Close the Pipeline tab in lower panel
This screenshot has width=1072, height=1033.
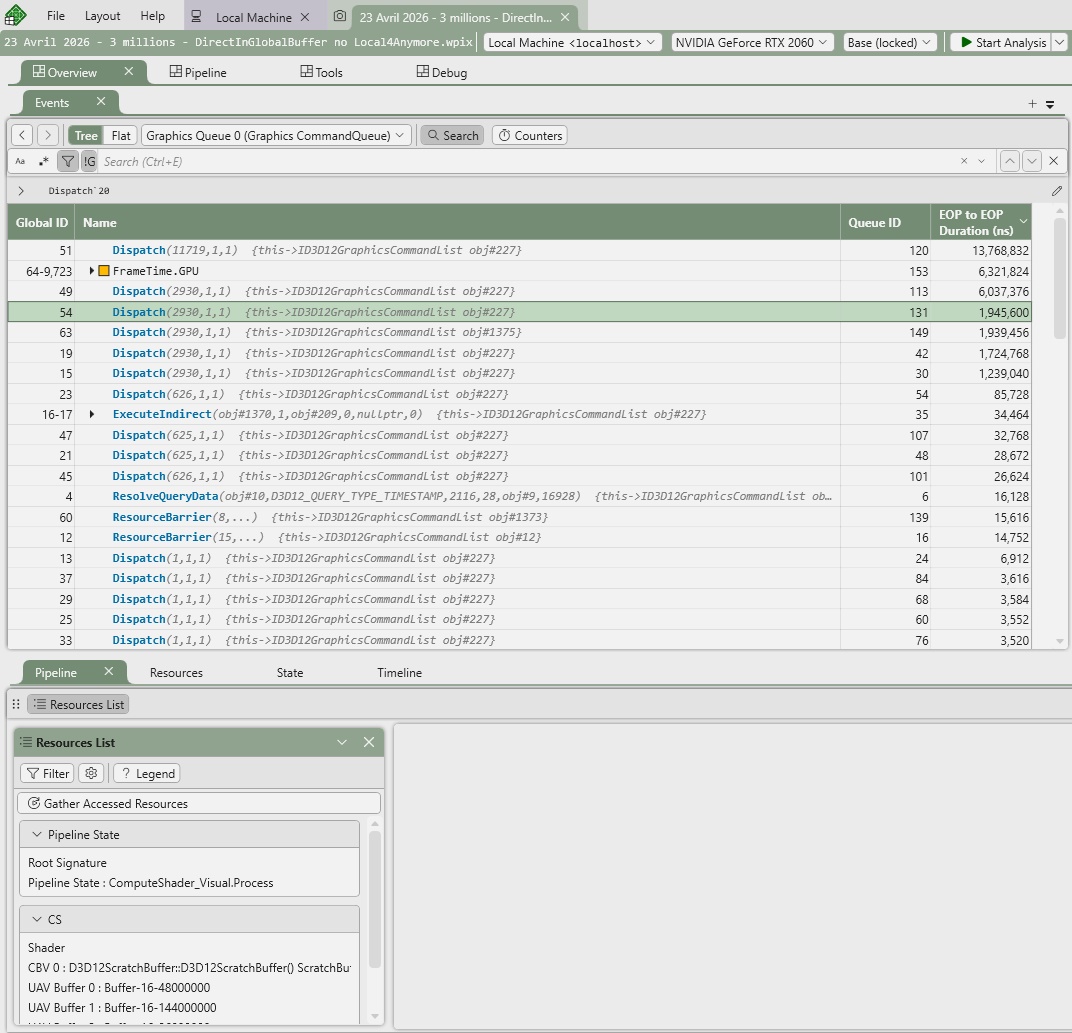[x=109, y=671]
